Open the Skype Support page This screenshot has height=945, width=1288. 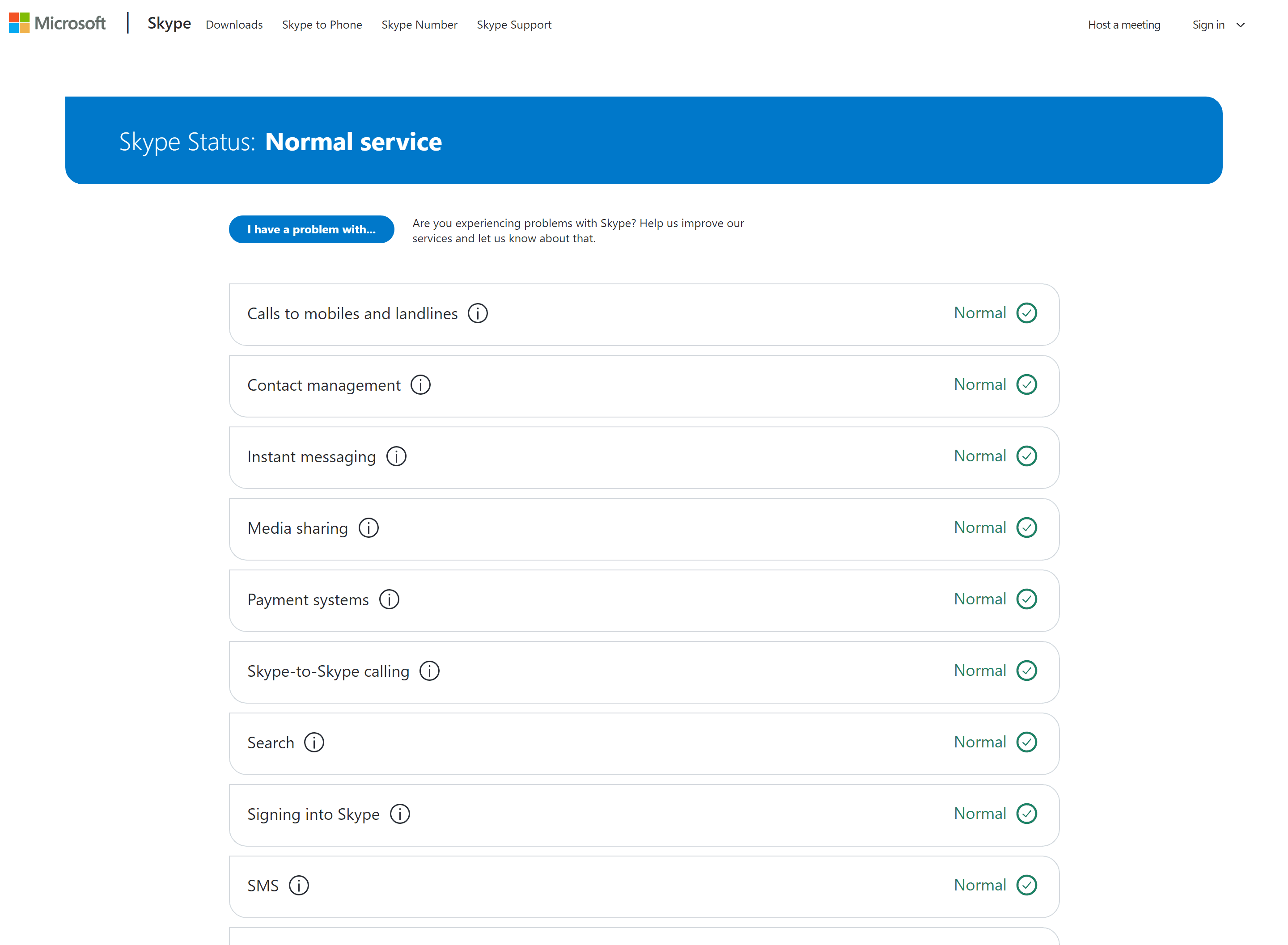[513, 25]
